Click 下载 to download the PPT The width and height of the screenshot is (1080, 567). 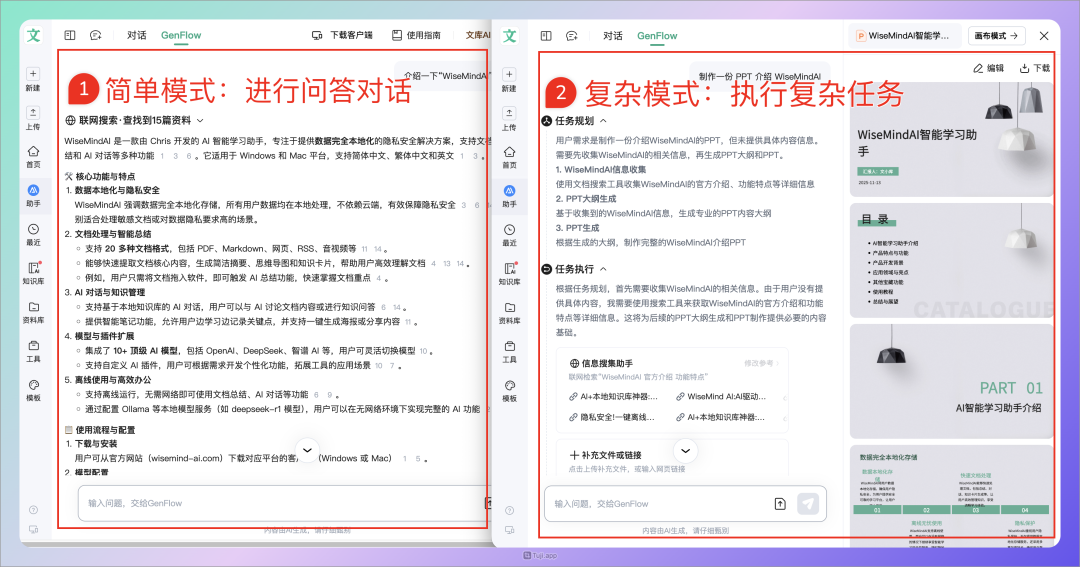click(1035, 68)
